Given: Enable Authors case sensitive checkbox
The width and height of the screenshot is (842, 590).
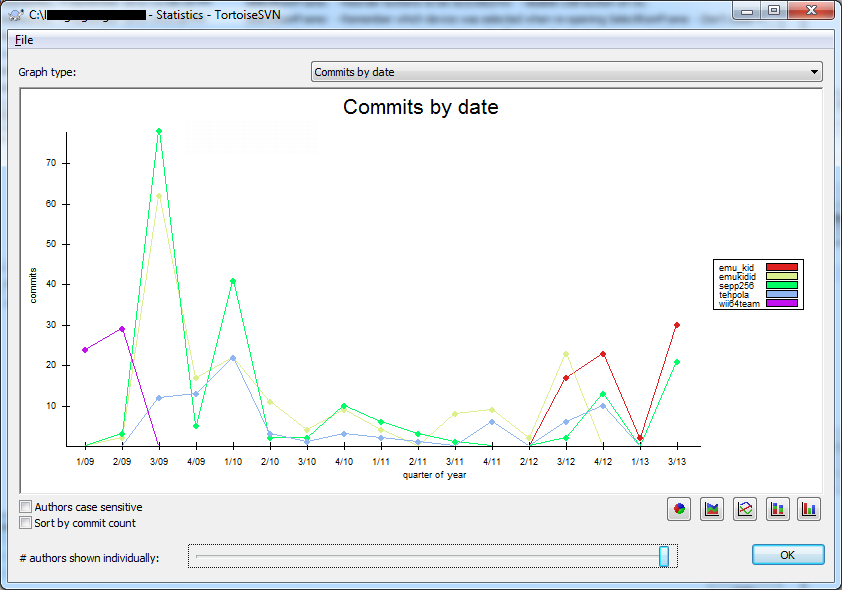Looking at the screenshot, I should (26, 507).
